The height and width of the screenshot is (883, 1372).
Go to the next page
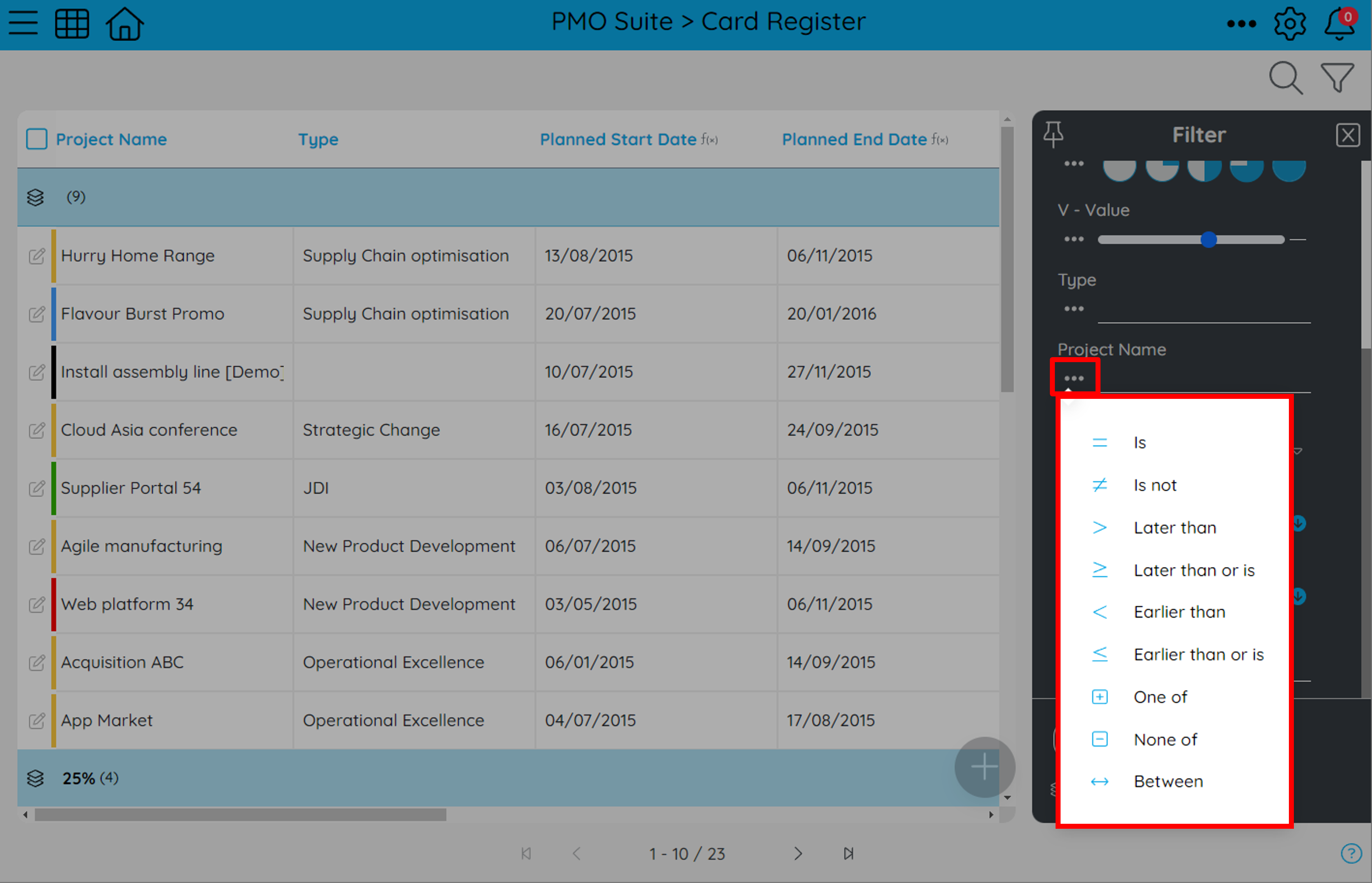(x=798, y=853)
